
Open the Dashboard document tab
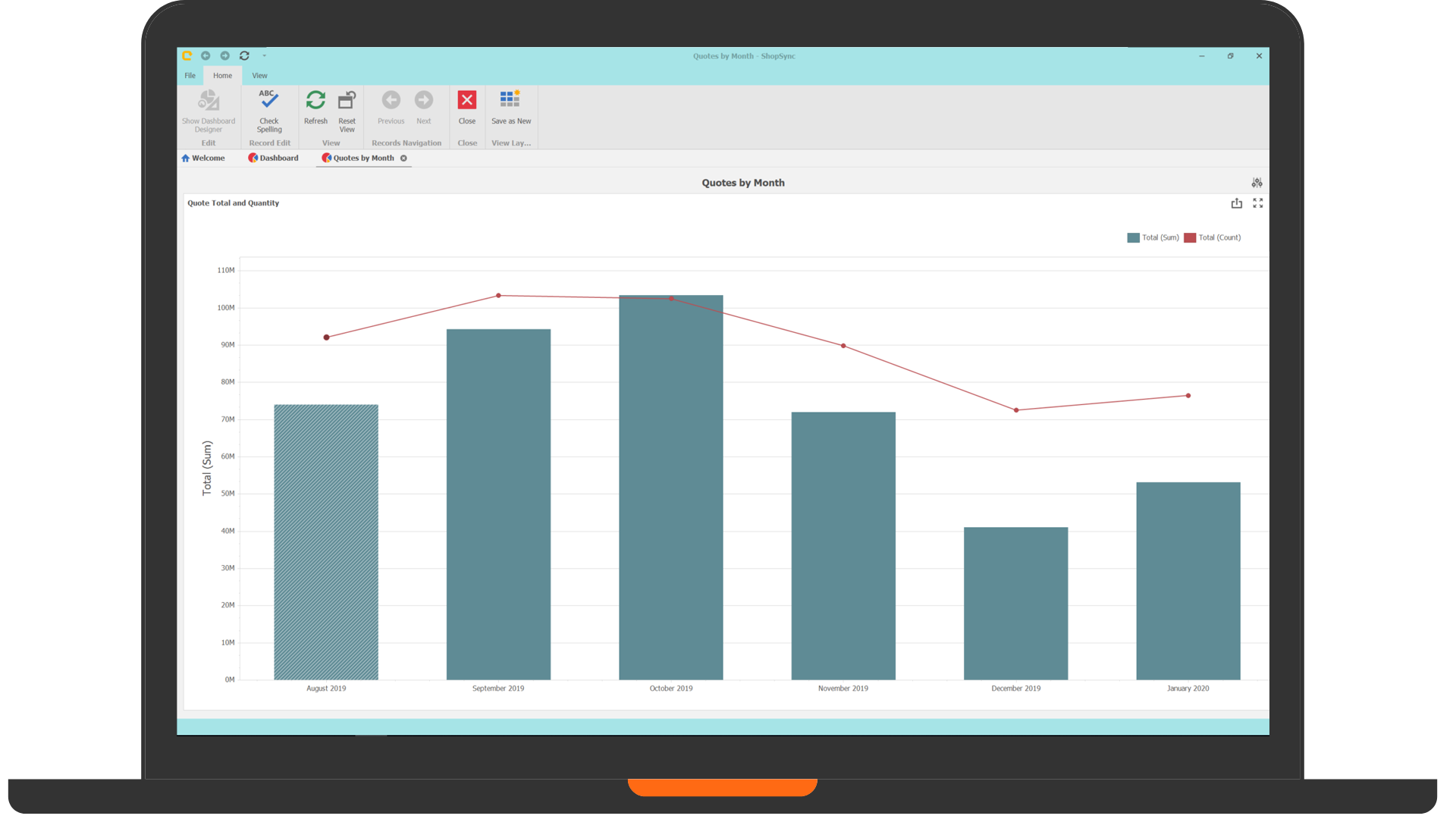click(x=274, y=158)
